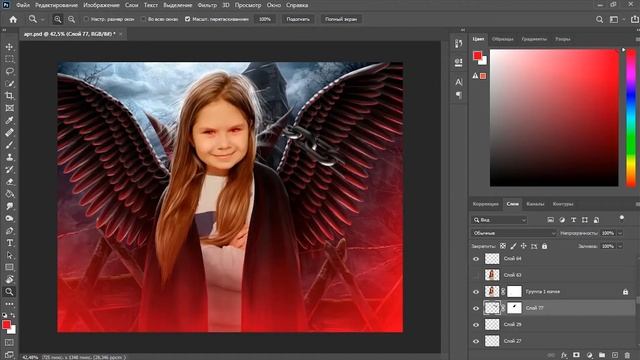The height and width of the screenshot is (360, 640).
Task: Select the Path Selection arrow tool
Action: pos(9,255)
